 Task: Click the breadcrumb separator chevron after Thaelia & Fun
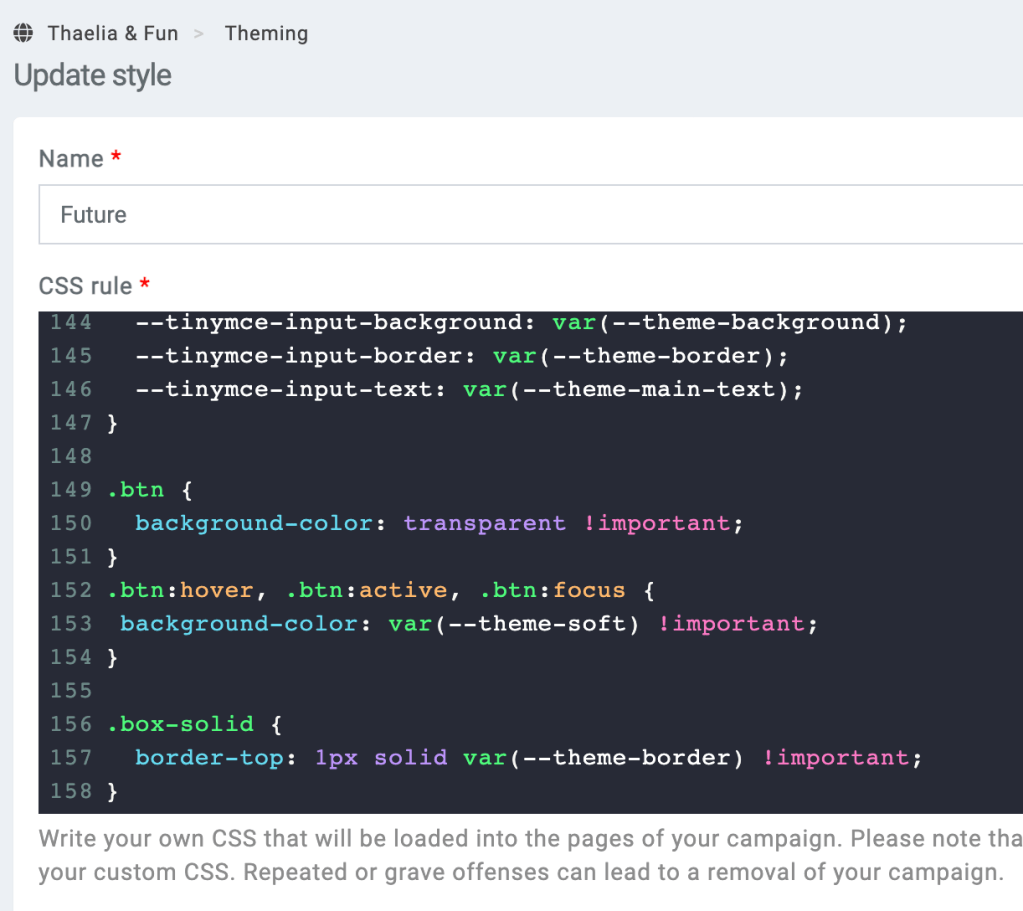pos(199,33)
